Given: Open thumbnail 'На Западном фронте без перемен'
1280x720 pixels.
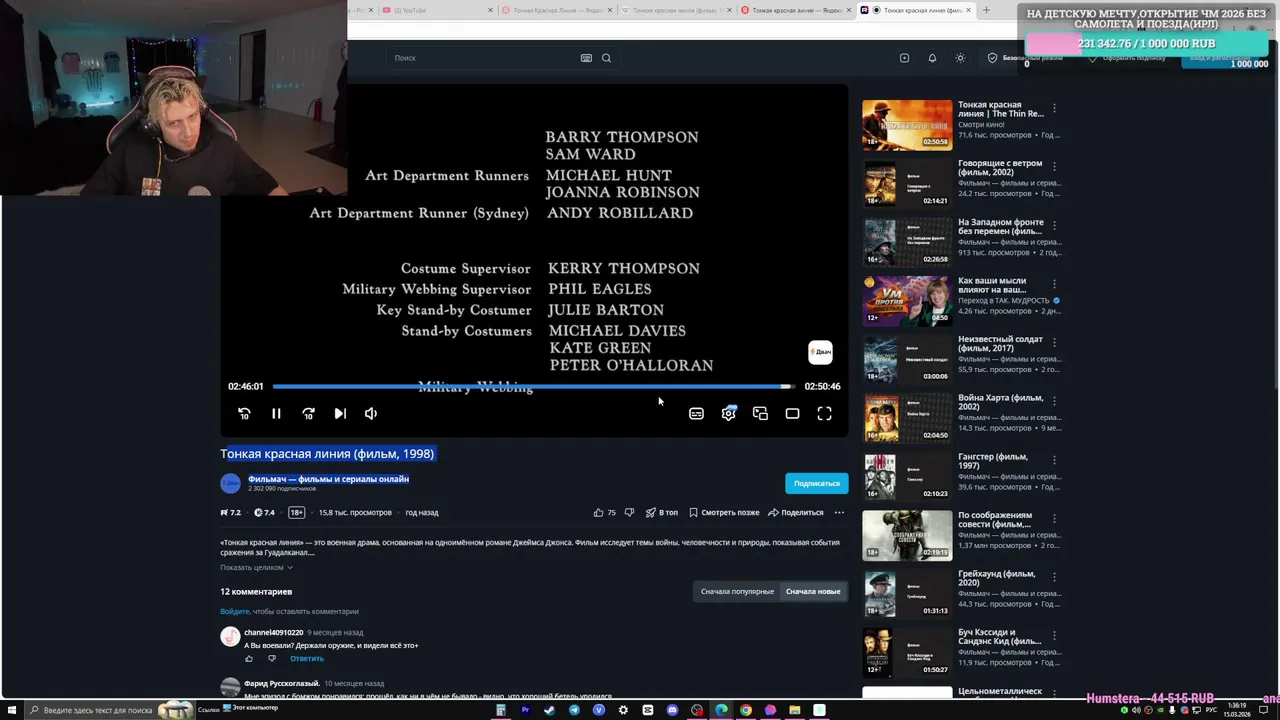Looking at the screenshot, I should [907, 241].
